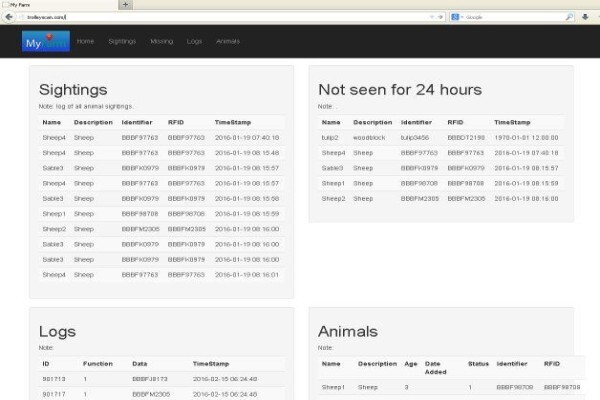The height and width of the screenshot is (400, 600).
Task: Click the BBBDT2190 RFID cell
Action: tap(466, 137)
